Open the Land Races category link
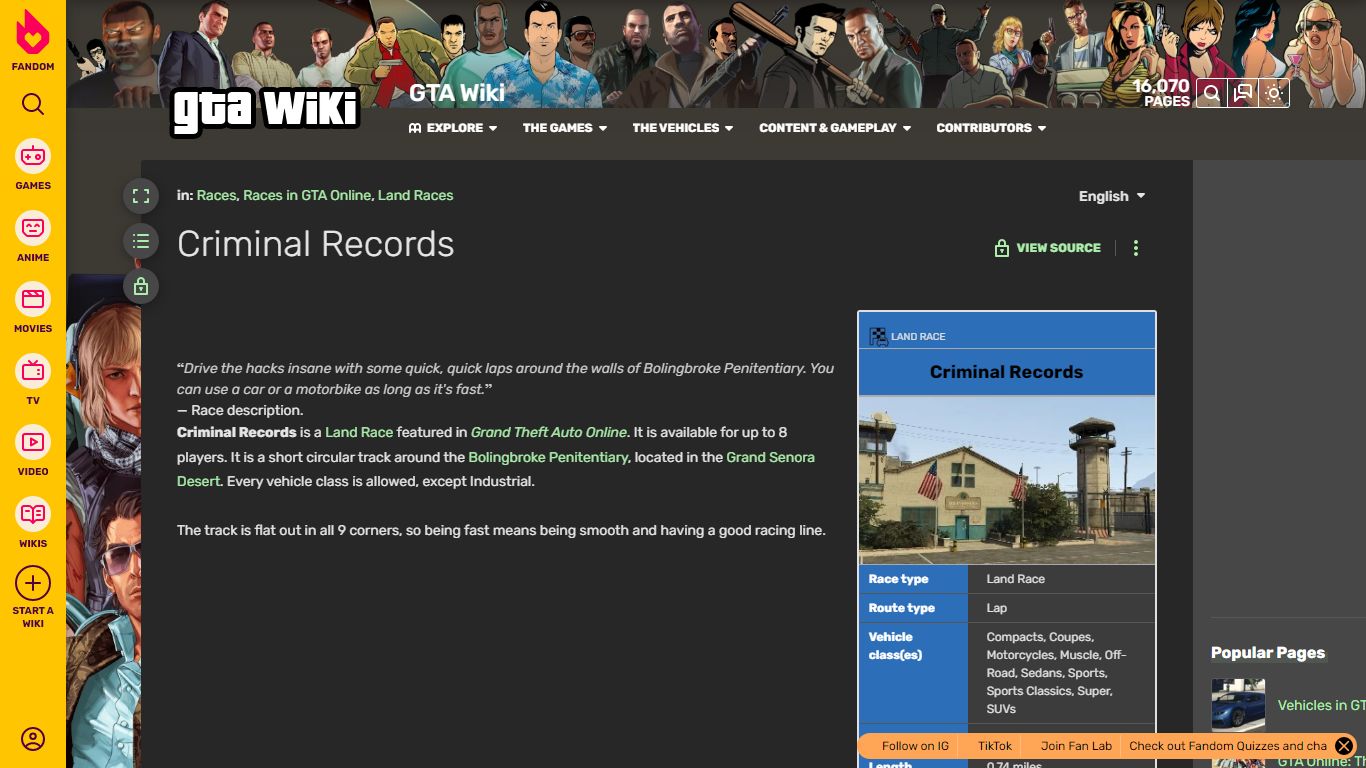The image size is (1366, 768). click(415, 195)
